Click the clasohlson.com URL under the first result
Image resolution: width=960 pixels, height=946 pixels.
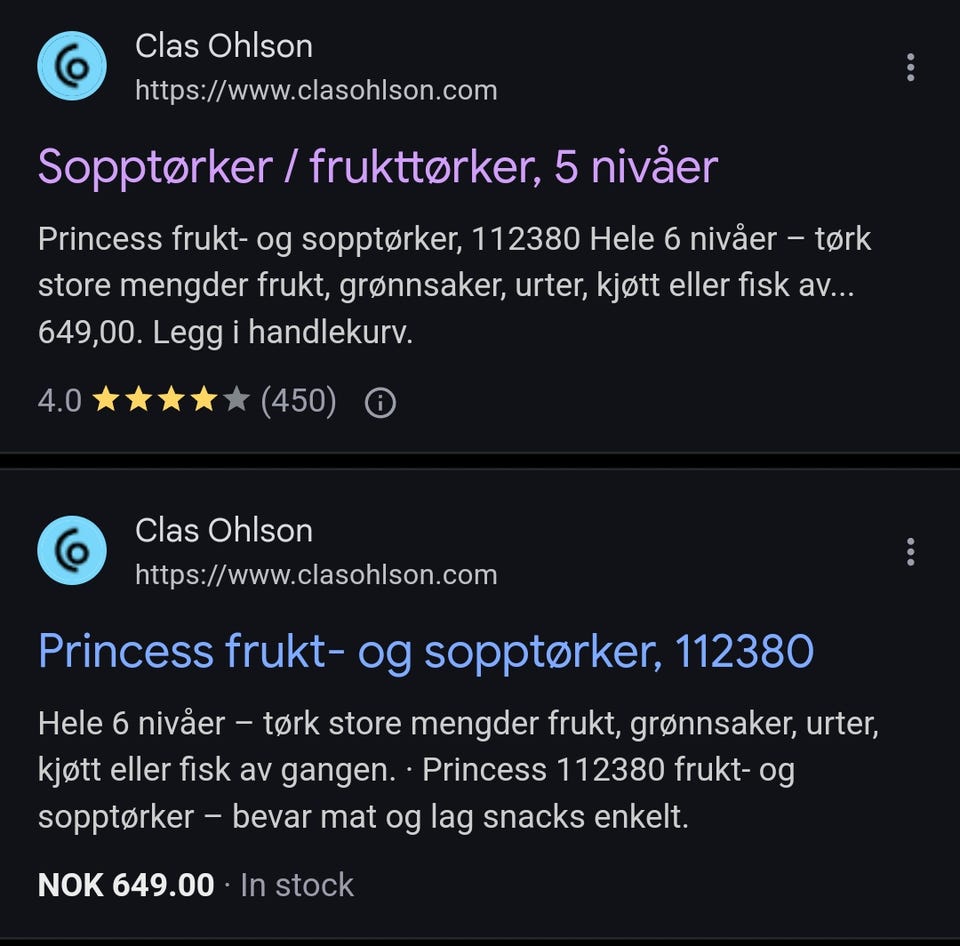pos(317,90)
